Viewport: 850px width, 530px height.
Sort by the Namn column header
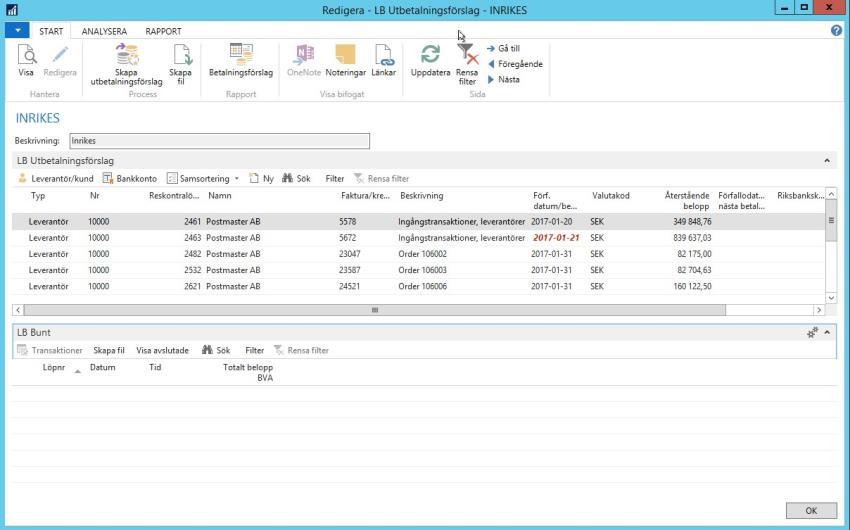pos(220,196)
